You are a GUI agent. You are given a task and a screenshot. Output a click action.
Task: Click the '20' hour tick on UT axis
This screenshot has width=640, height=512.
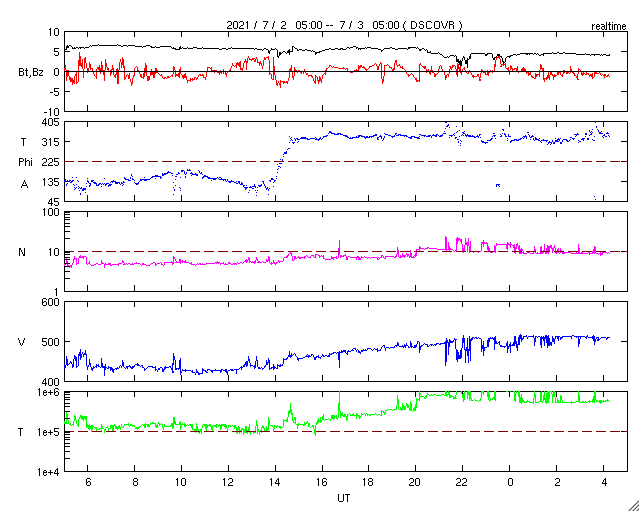click(416, 482)
